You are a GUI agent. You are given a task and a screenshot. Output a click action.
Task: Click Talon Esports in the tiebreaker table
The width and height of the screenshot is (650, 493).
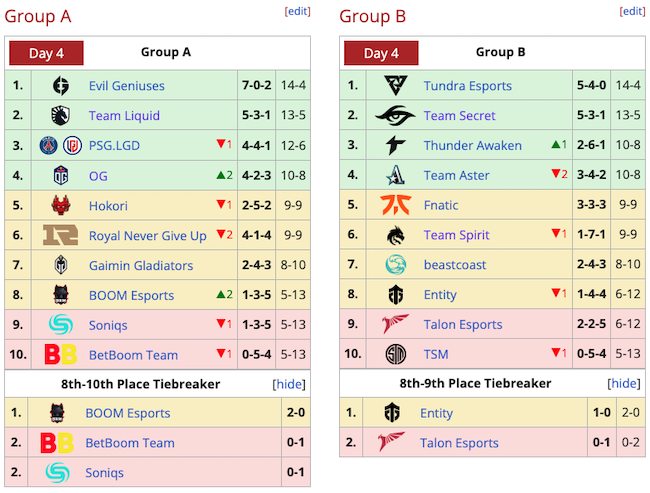pyautogui.click(x=462, y=443)
